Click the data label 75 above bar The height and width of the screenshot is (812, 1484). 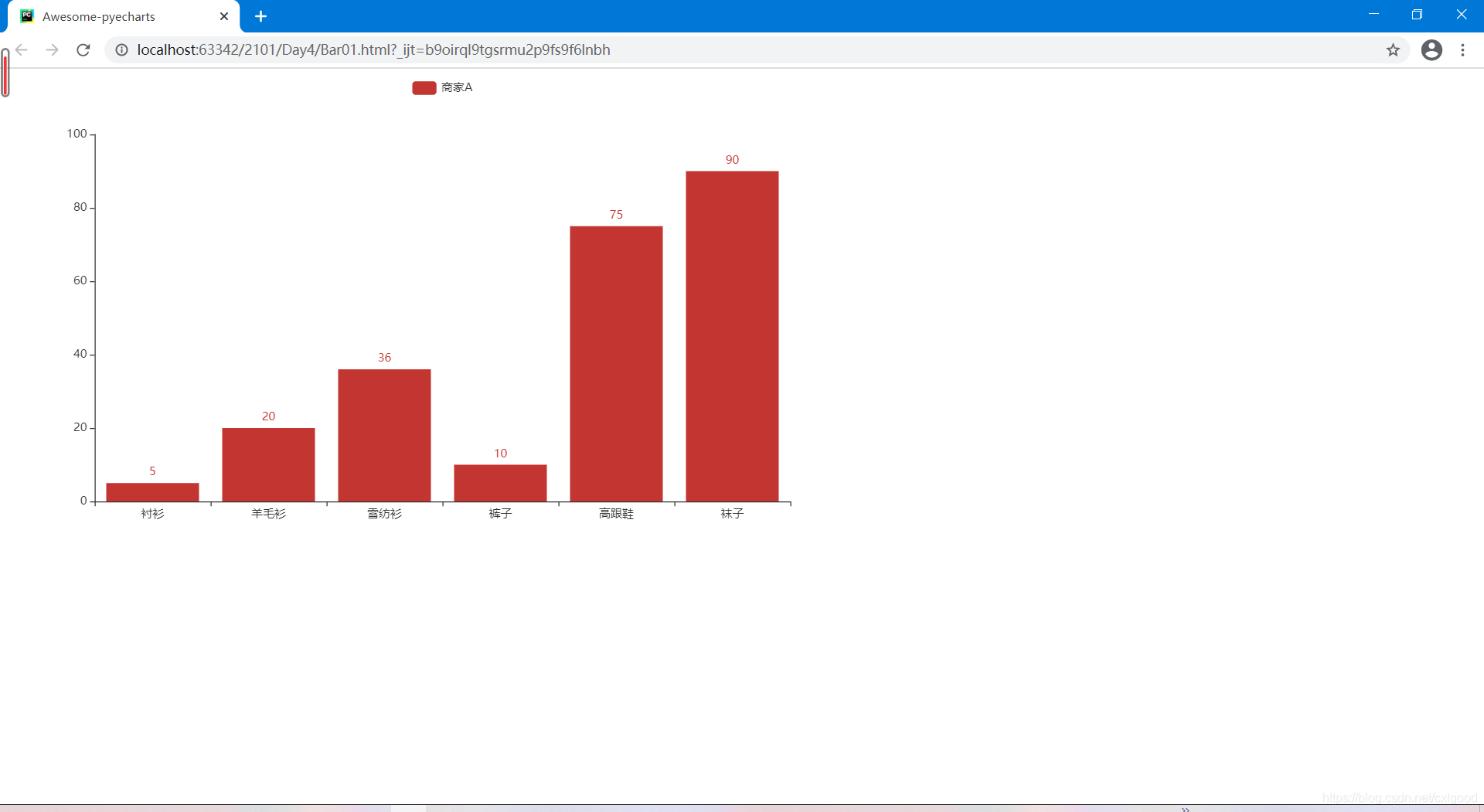coord(616,215)
